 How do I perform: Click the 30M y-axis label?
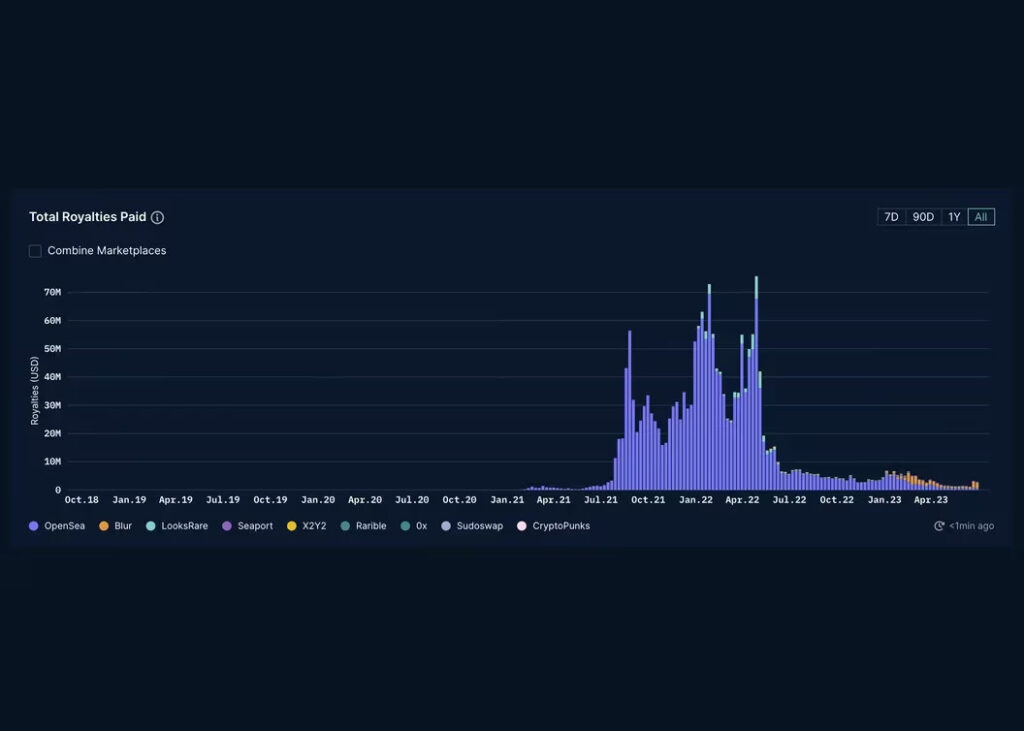52,406
